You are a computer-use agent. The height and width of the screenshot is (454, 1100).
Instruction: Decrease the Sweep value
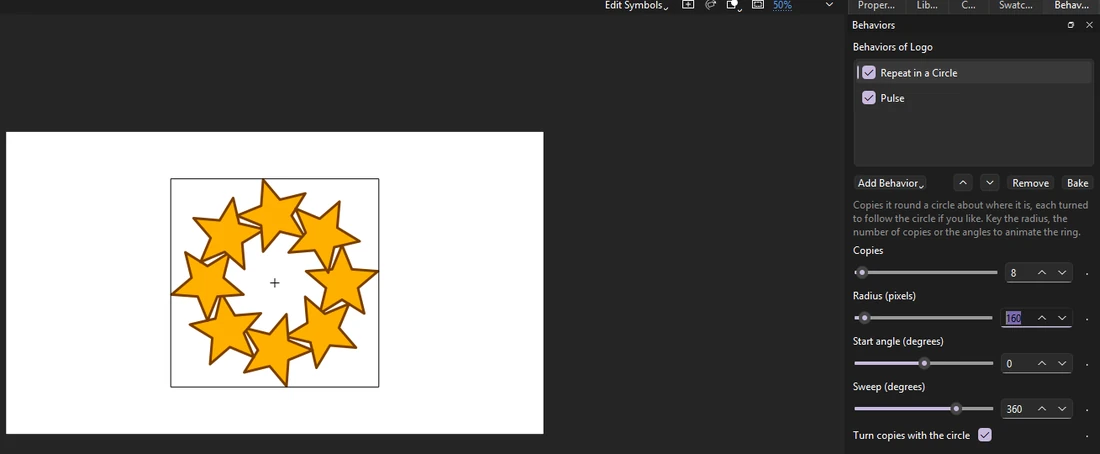1062,408
